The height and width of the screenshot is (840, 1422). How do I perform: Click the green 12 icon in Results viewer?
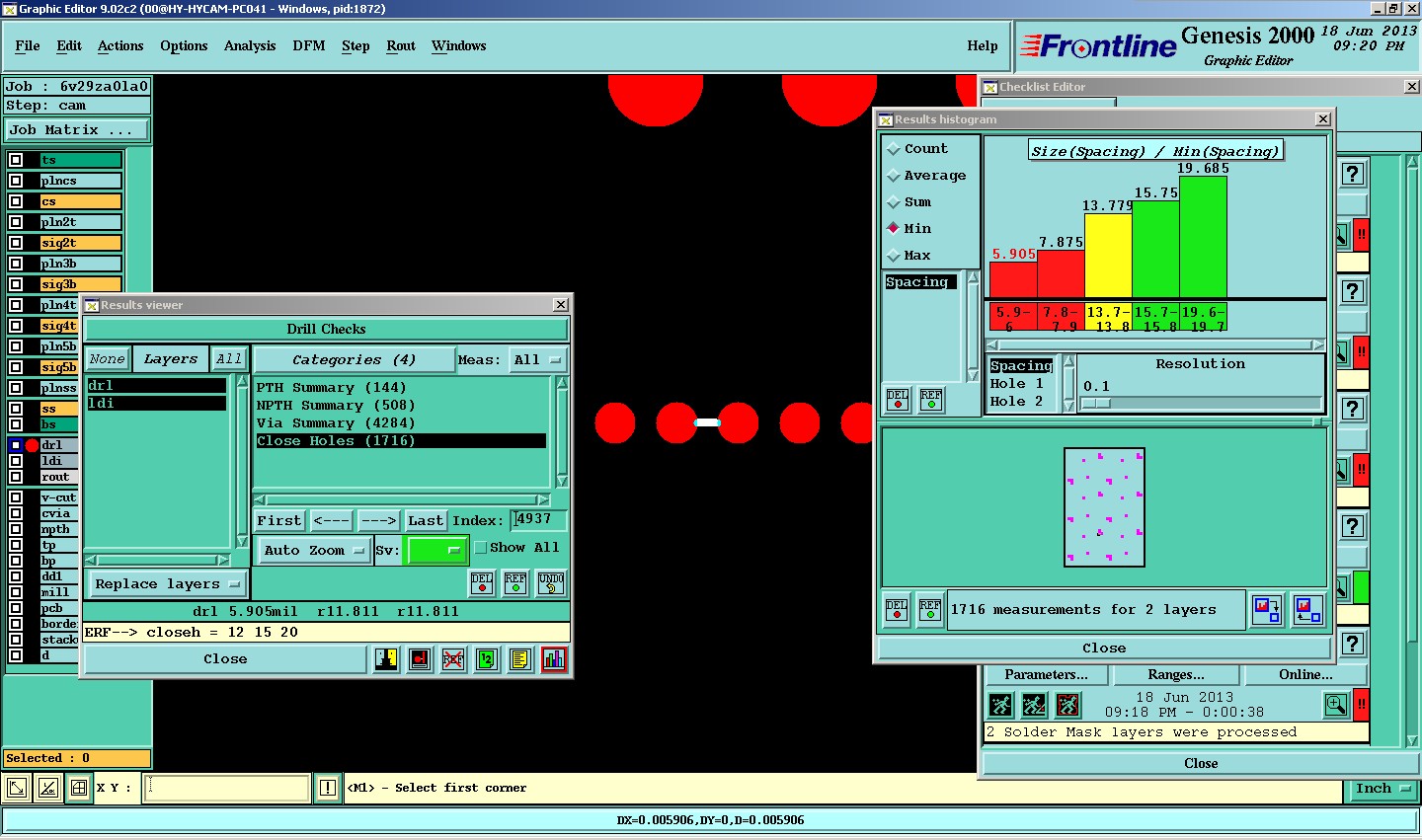tap(487, 659)
